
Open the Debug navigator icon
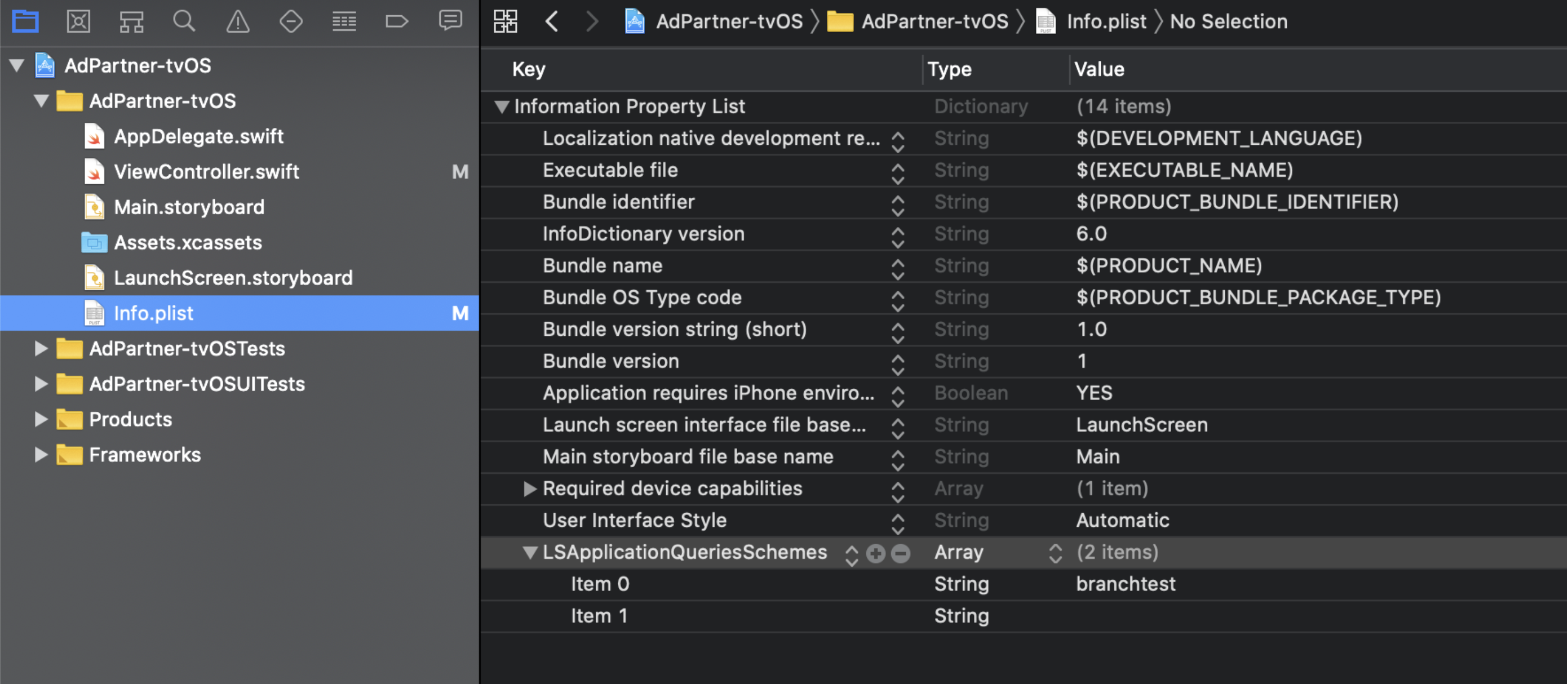(344, 22)
